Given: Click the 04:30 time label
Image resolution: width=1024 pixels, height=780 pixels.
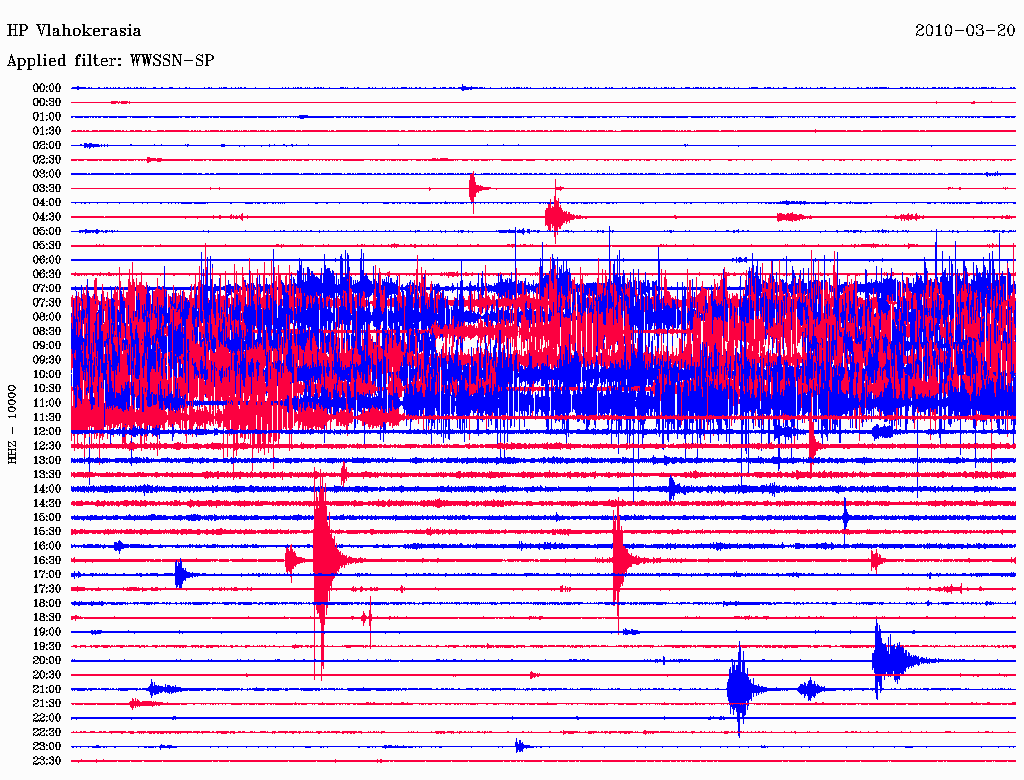Looking at the screenshot, I should (x=47, y=217).
